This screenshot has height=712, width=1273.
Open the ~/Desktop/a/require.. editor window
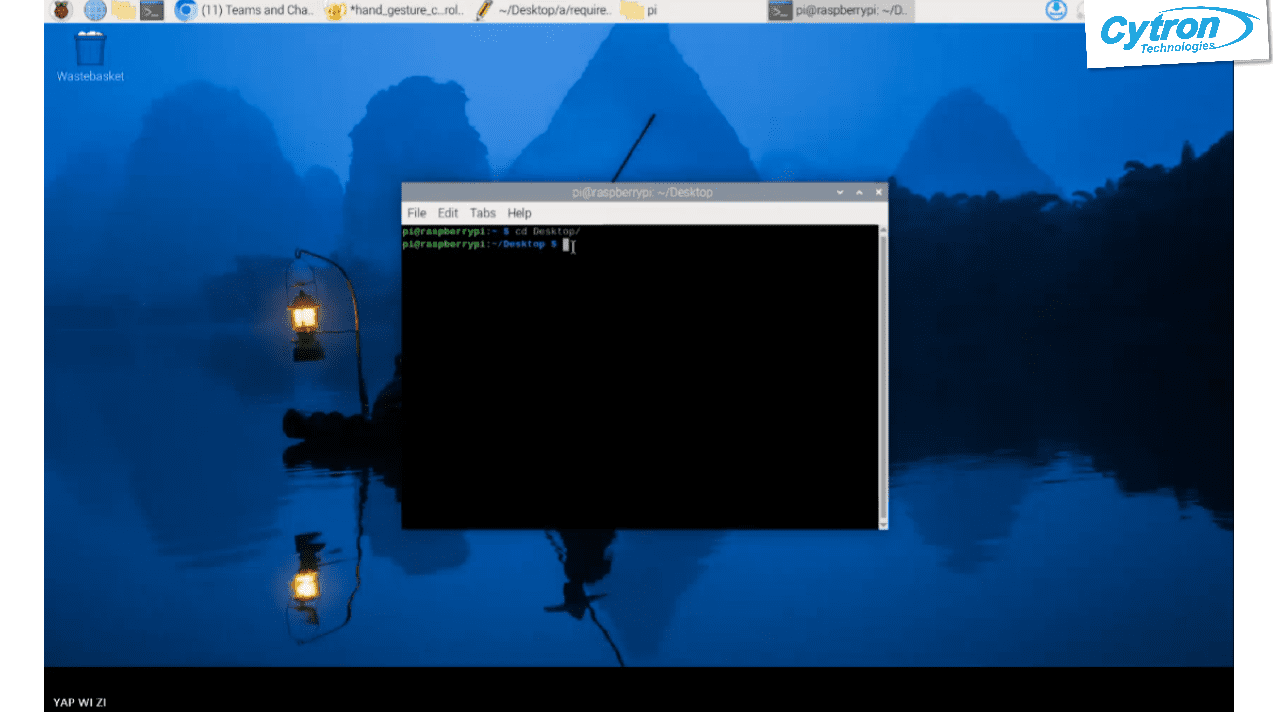tap(545, 10)
